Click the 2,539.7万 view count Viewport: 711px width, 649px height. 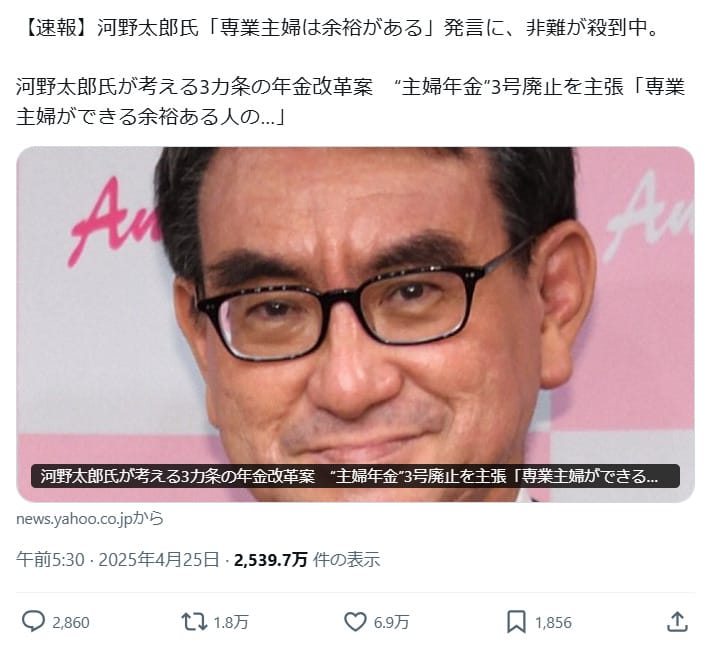pos(271,560)
